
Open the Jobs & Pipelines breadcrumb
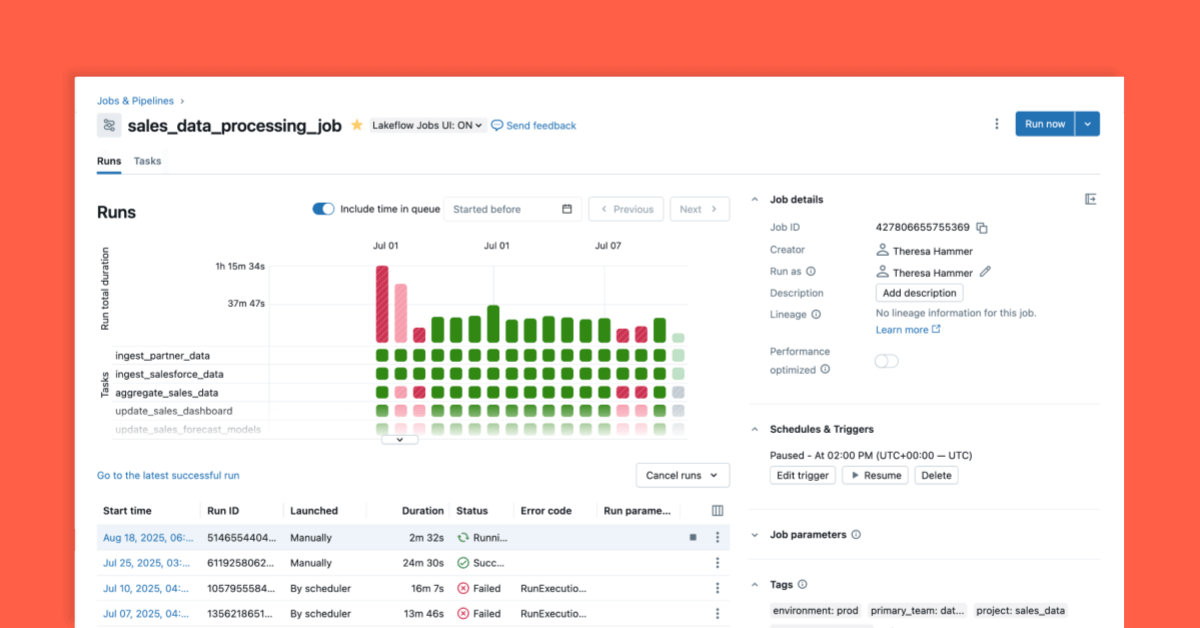pyautogui.click(x=135, y=101)
